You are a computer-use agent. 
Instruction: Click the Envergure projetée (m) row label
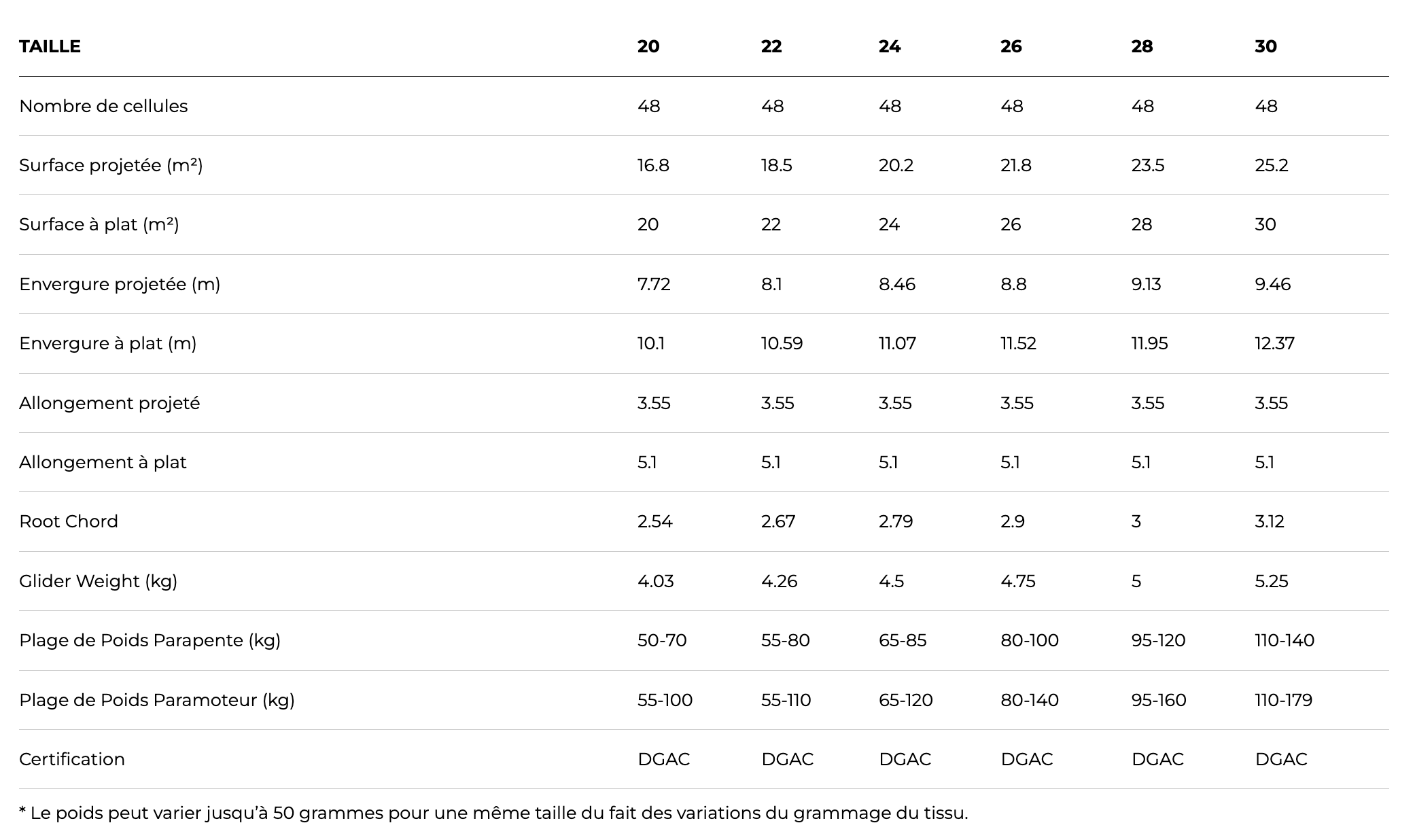point(120,284)
